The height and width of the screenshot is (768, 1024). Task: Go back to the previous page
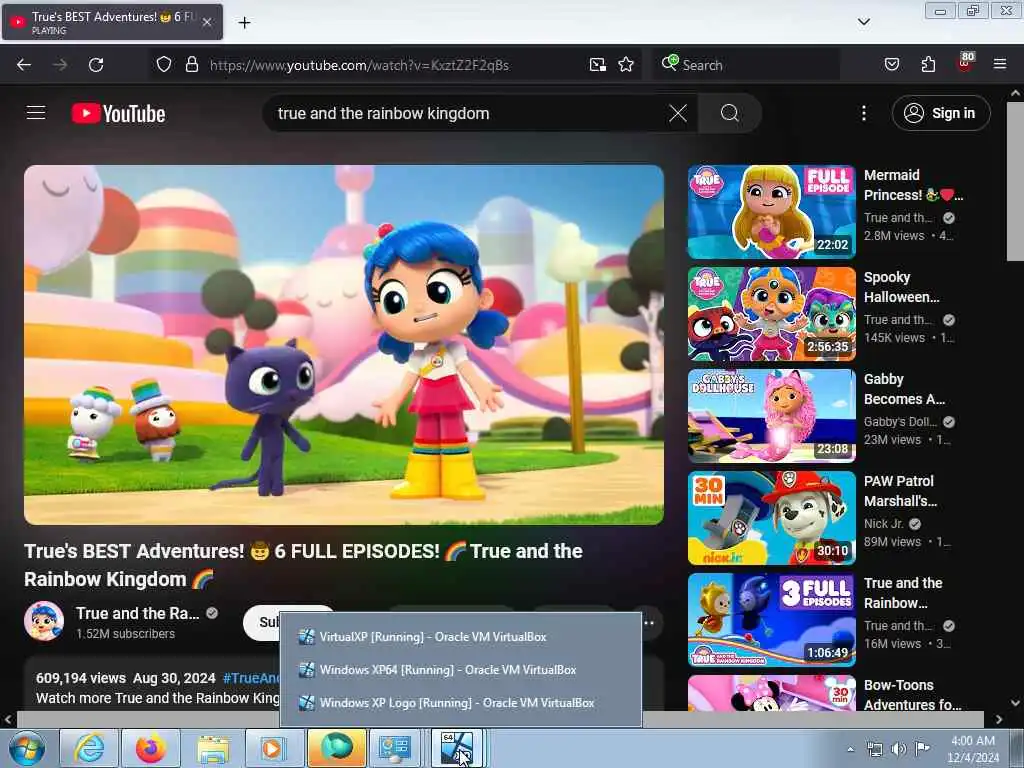coord(24,65)
